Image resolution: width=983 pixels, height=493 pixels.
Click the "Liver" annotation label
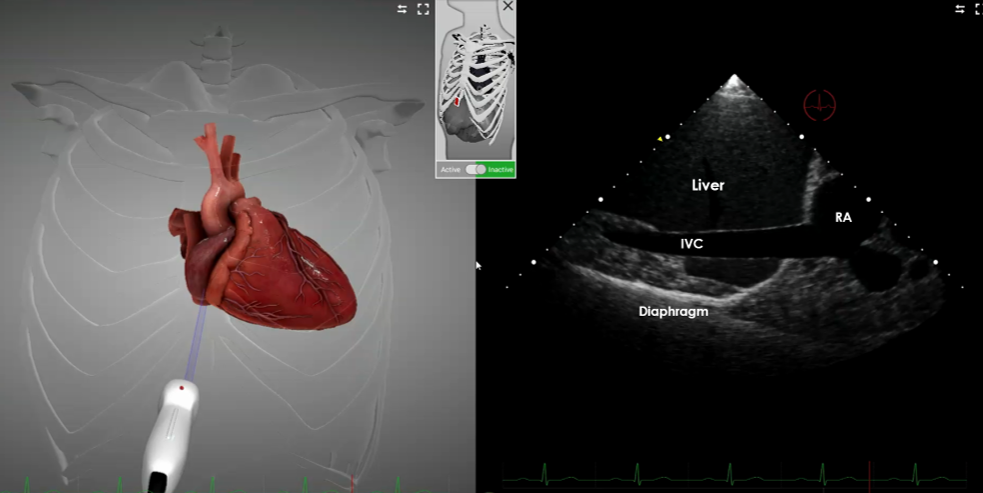(707, 186)
